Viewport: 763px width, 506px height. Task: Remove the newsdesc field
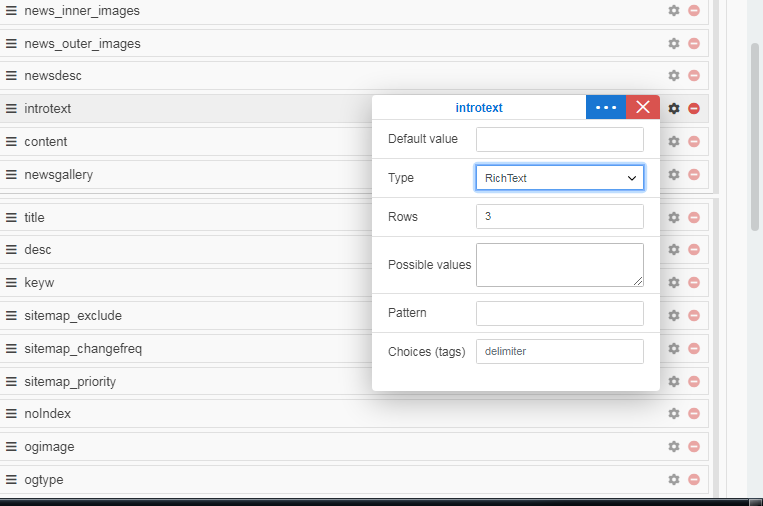tap(694, 75)
